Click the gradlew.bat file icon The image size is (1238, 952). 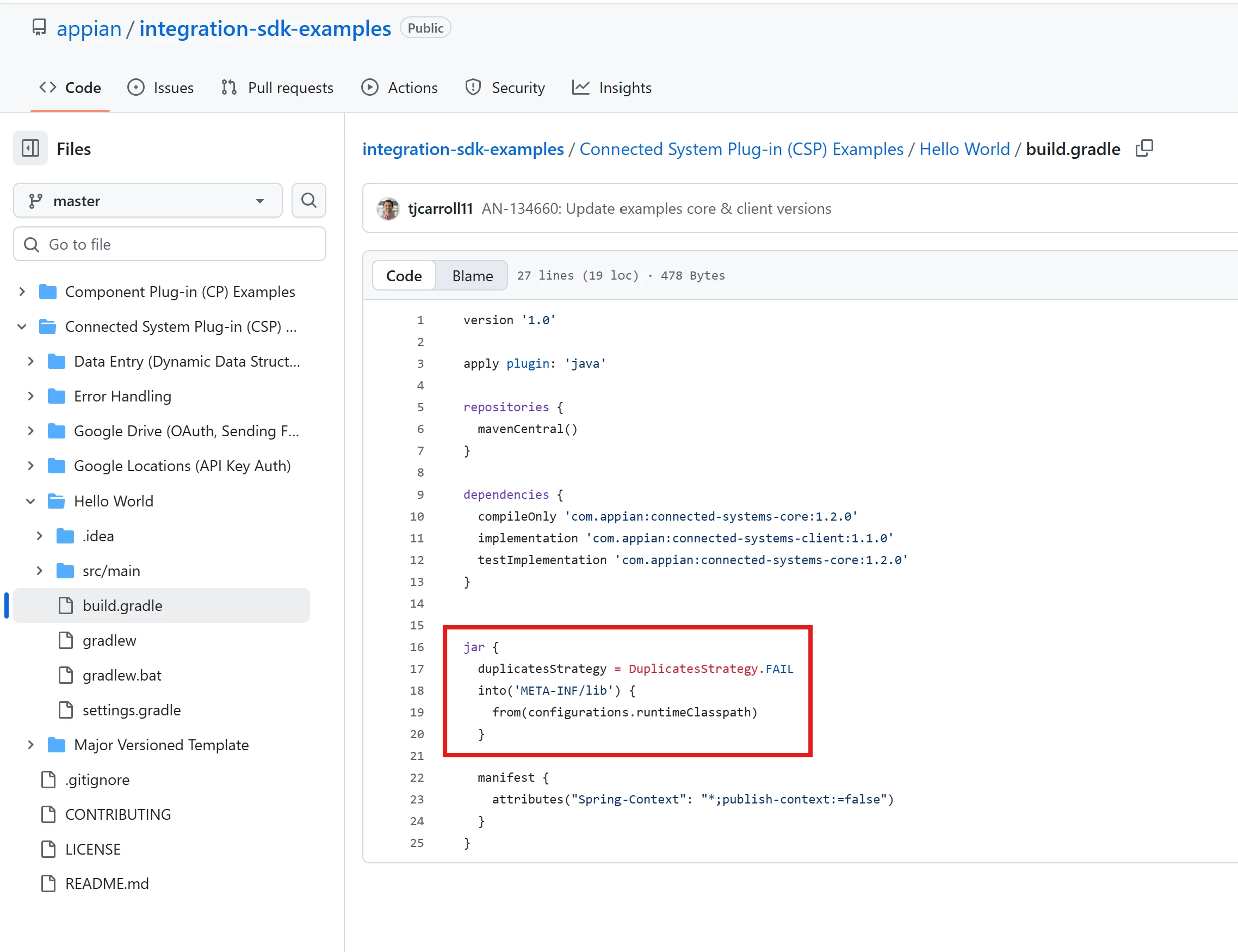pyautogui.click(x=66, y=675)
